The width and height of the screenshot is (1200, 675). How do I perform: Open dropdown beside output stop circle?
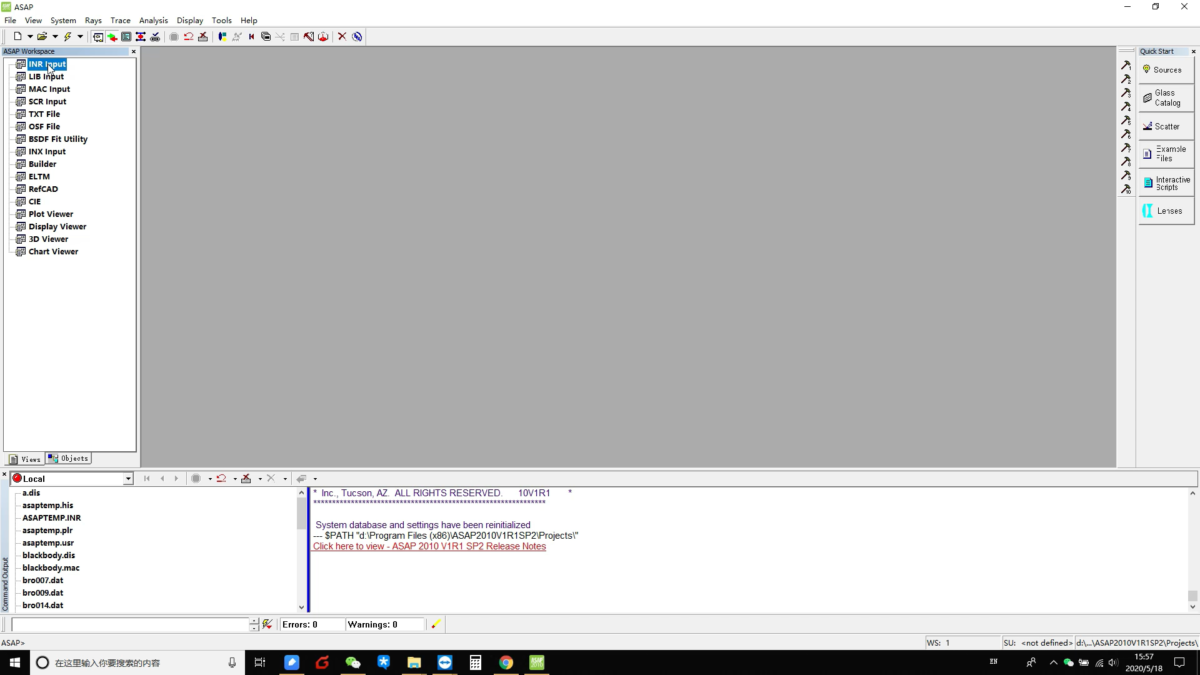point(210,479)
